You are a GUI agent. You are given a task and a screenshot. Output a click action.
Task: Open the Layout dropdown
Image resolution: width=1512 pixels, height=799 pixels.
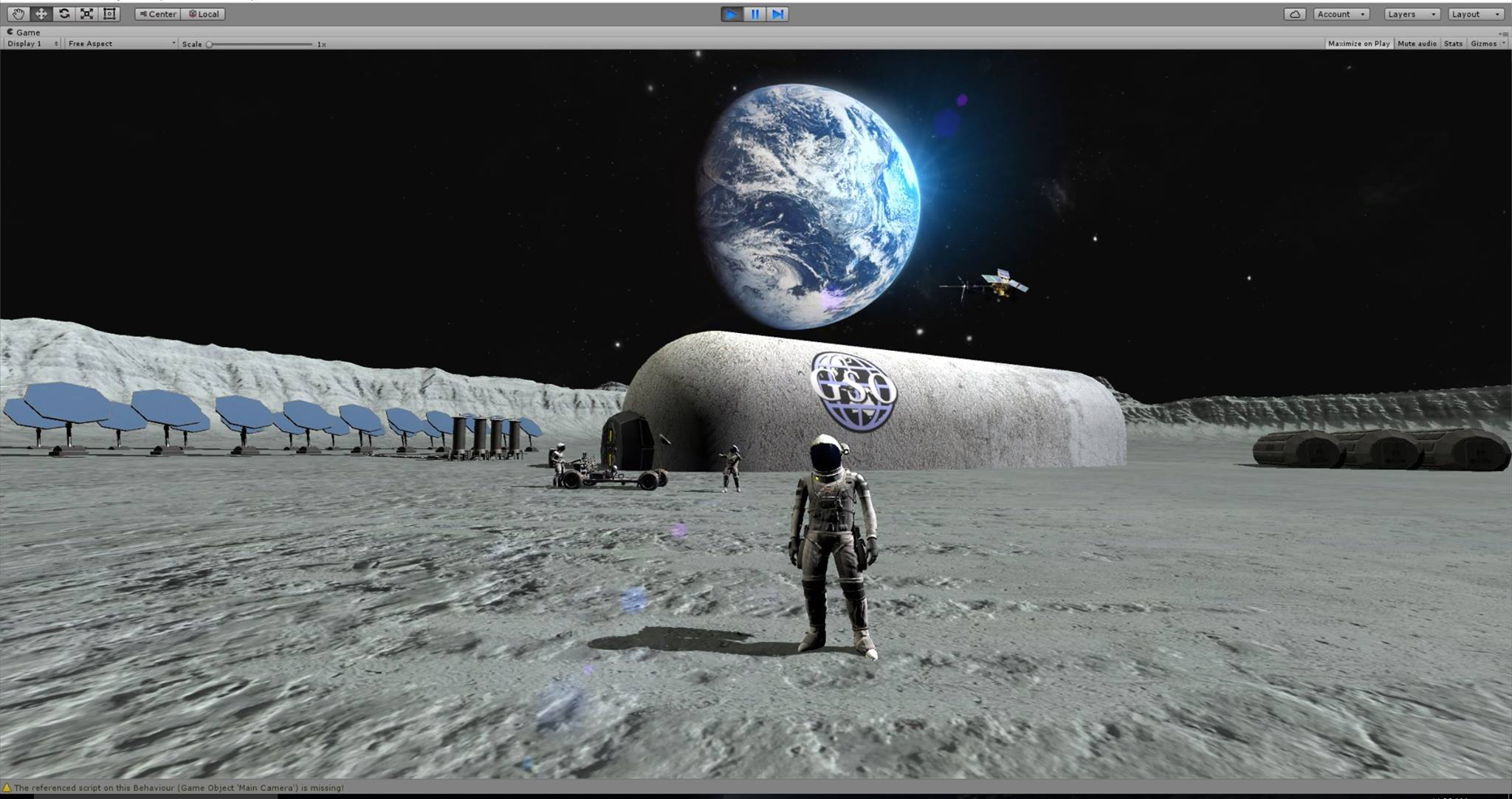coord(1475,14)
